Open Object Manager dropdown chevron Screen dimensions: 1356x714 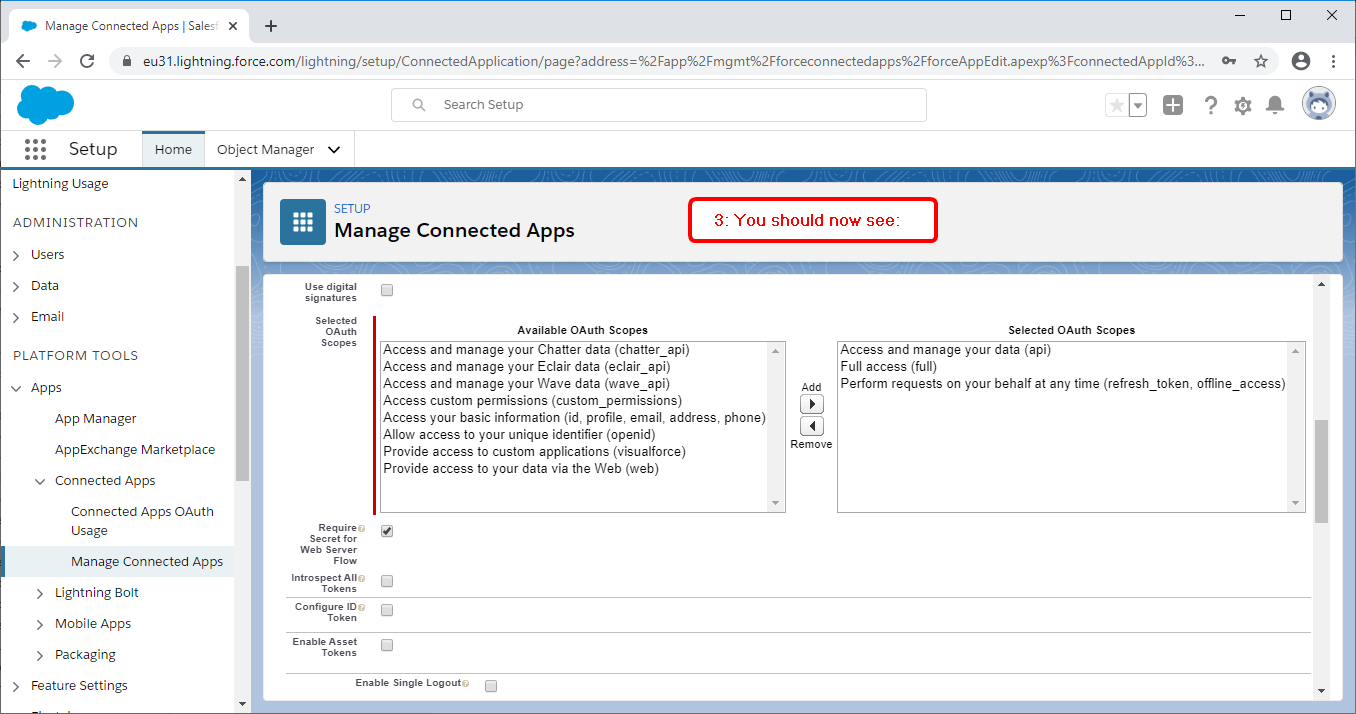coord(334,150)
